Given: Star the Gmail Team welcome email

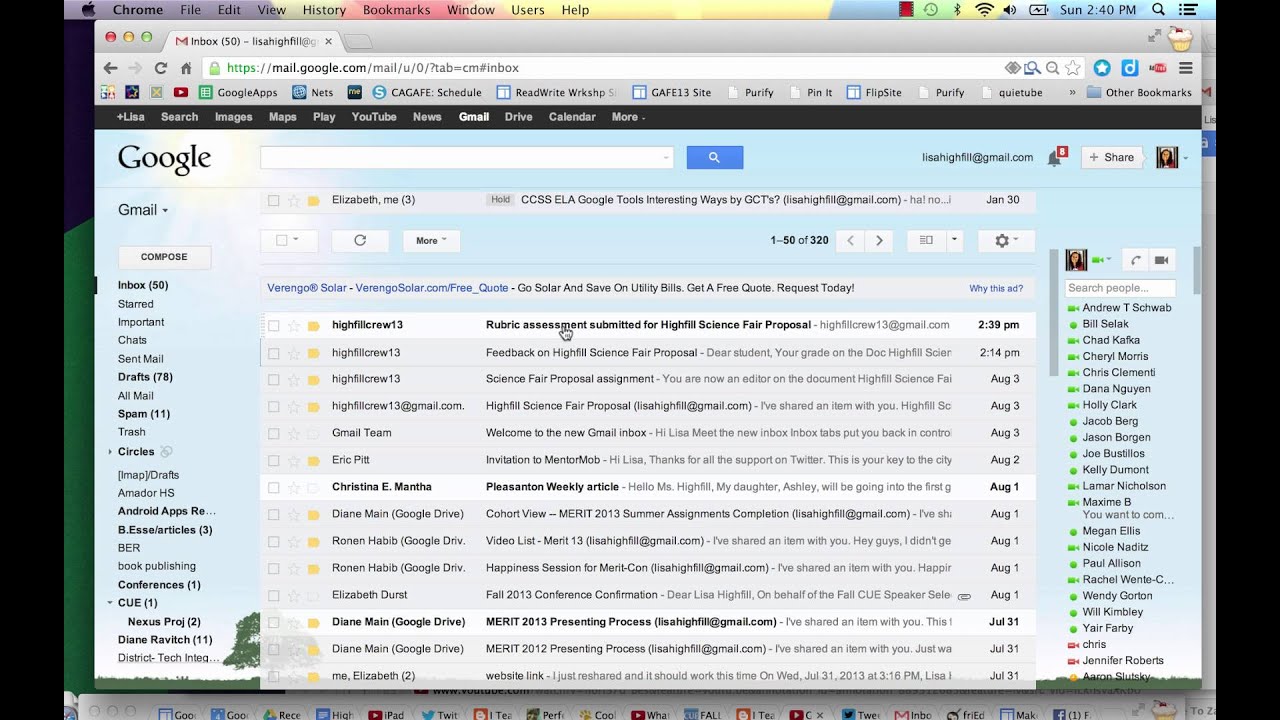Looking at the screenshot, I should pyautogui.click(x=294, y=433).
